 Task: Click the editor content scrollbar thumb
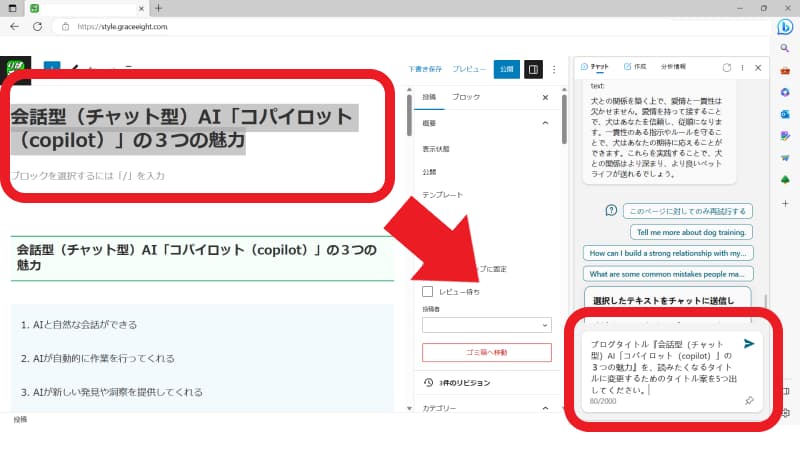click(409, 115)
